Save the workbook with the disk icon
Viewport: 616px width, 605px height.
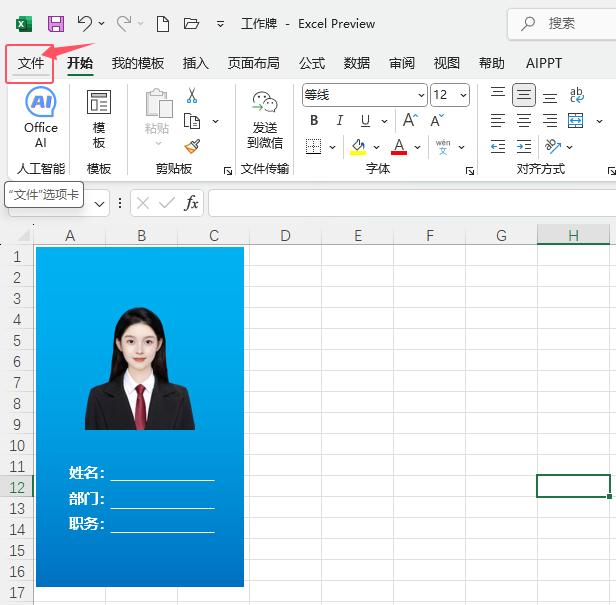point(56,23)
